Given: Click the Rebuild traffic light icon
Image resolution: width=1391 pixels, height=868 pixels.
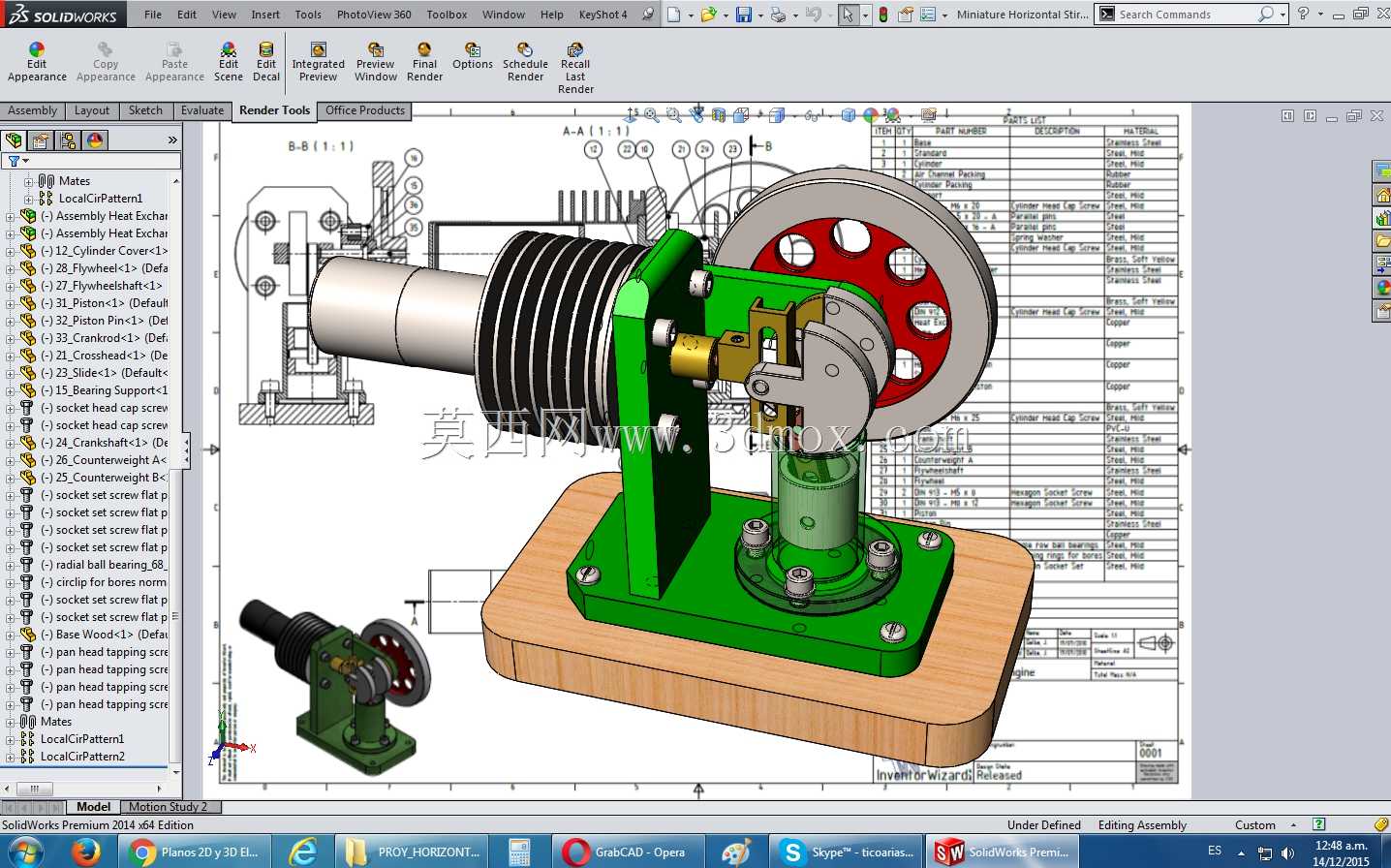Looking at the screenshot, I should click(883, 15).
